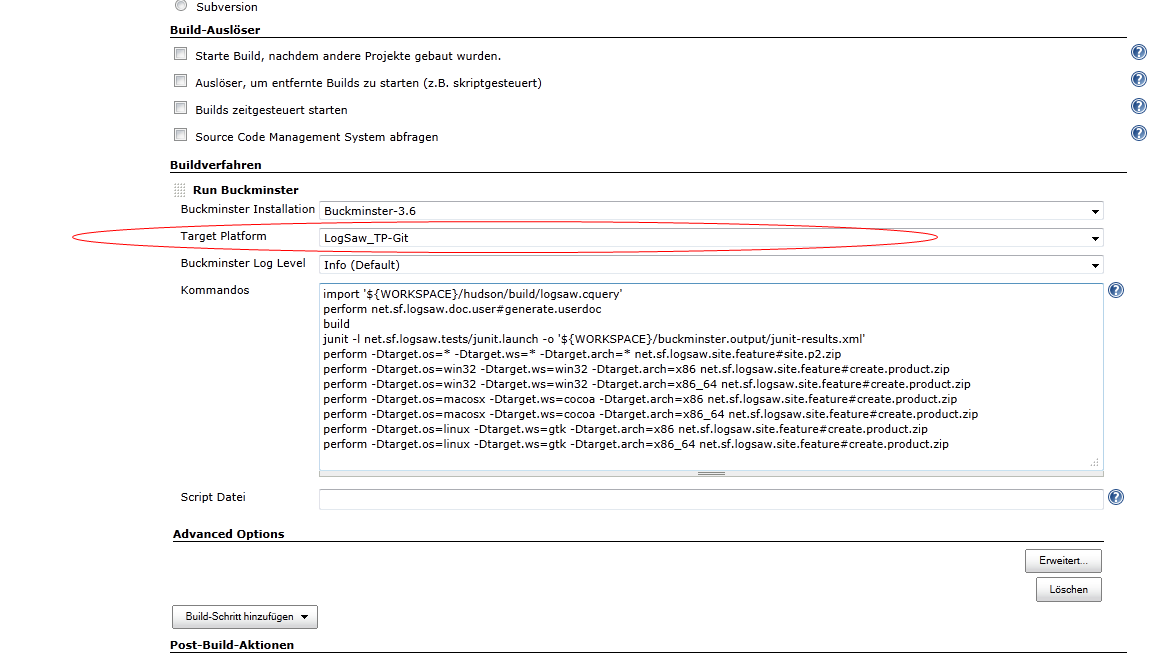
Task: Click the 'Advanced Options' heading
Action: (228, 534)
